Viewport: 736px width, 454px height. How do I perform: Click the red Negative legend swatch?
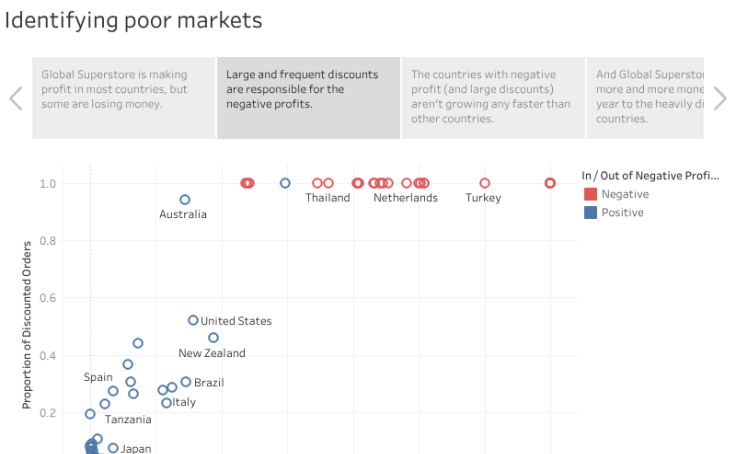pos(590,194)
